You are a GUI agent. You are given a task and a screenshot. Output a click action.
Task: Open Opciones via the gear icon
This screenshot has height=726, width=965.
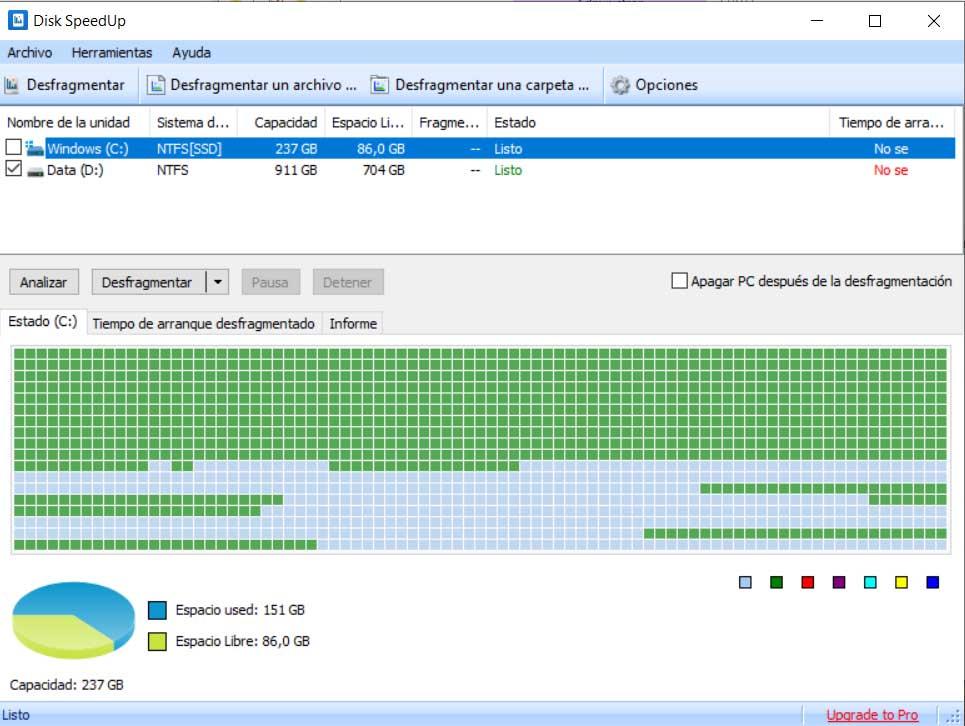click(x=620, y=85)
